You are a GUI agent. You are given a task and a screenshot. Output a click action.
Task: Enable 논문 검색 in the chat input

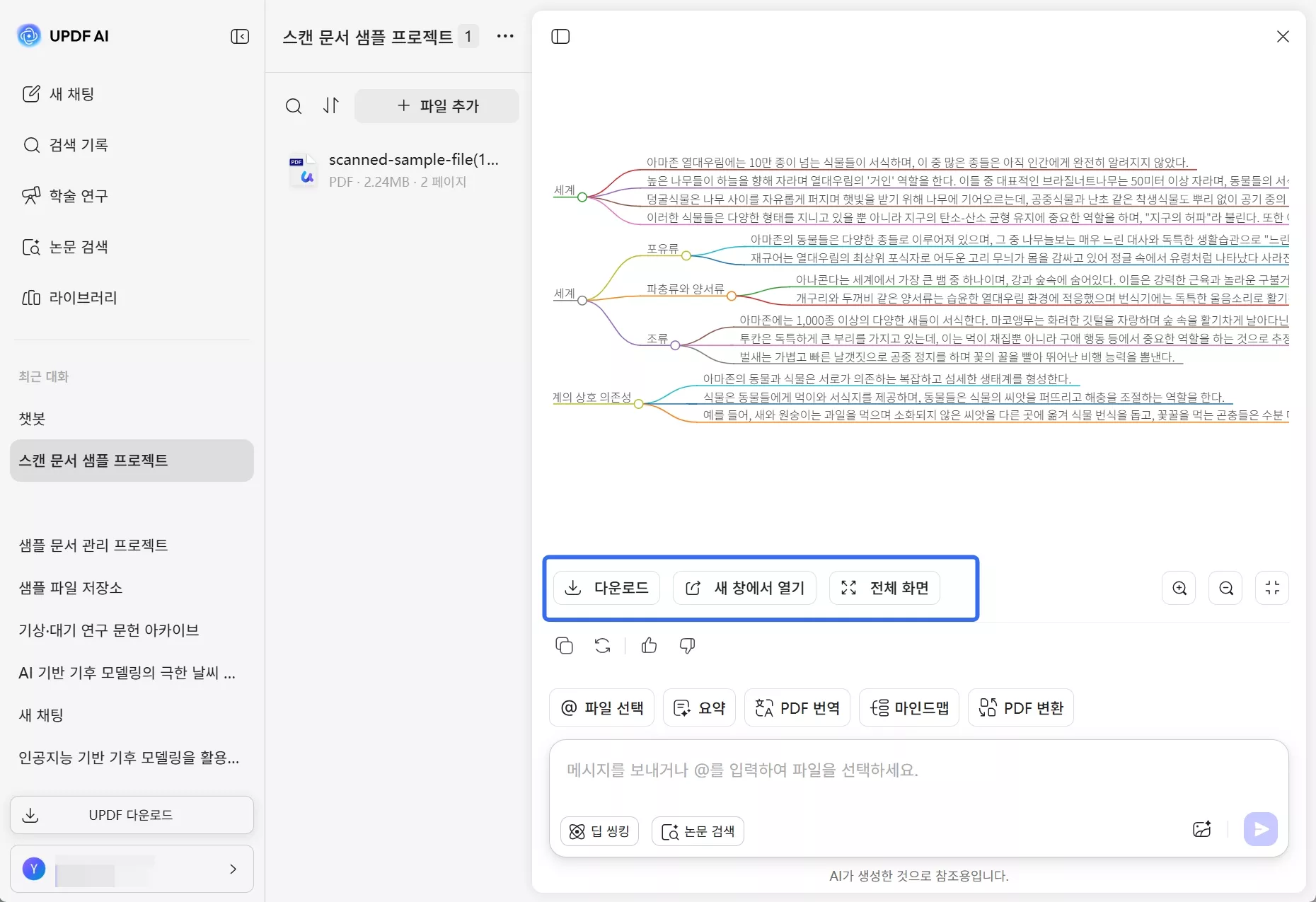(x=698, y=831)
